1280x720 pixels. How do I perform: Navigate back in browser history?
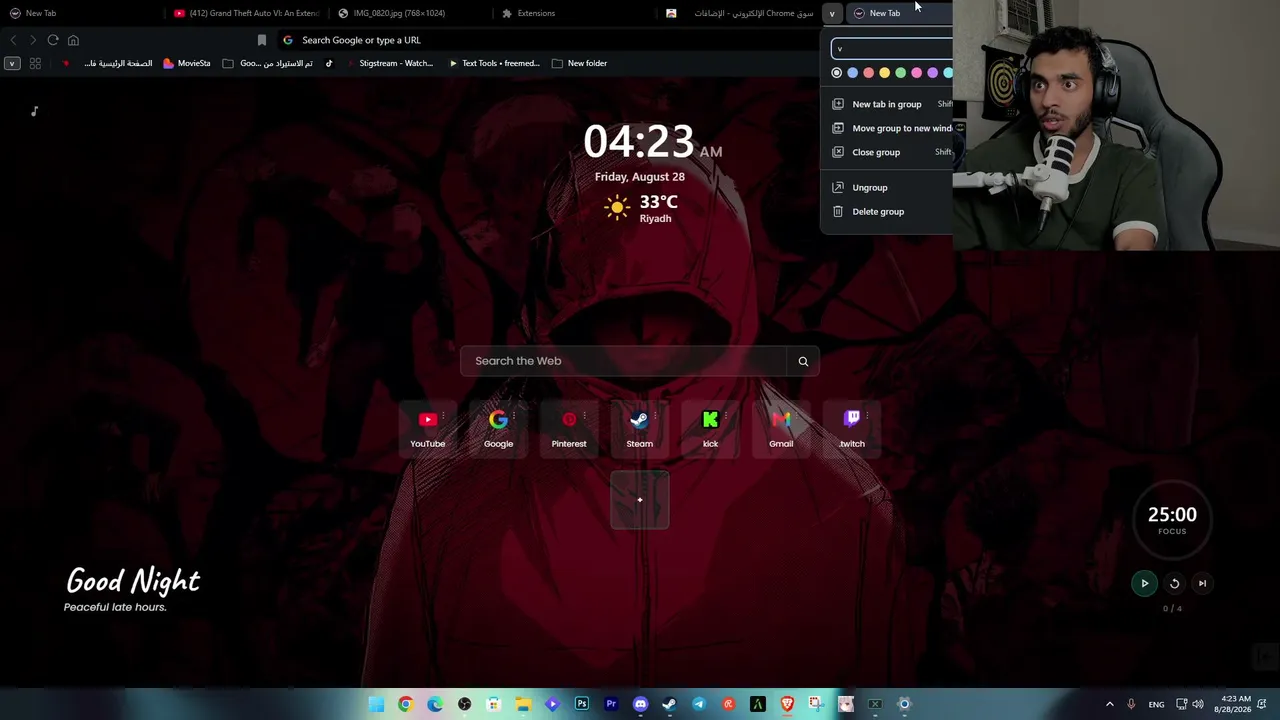(13, 40)
